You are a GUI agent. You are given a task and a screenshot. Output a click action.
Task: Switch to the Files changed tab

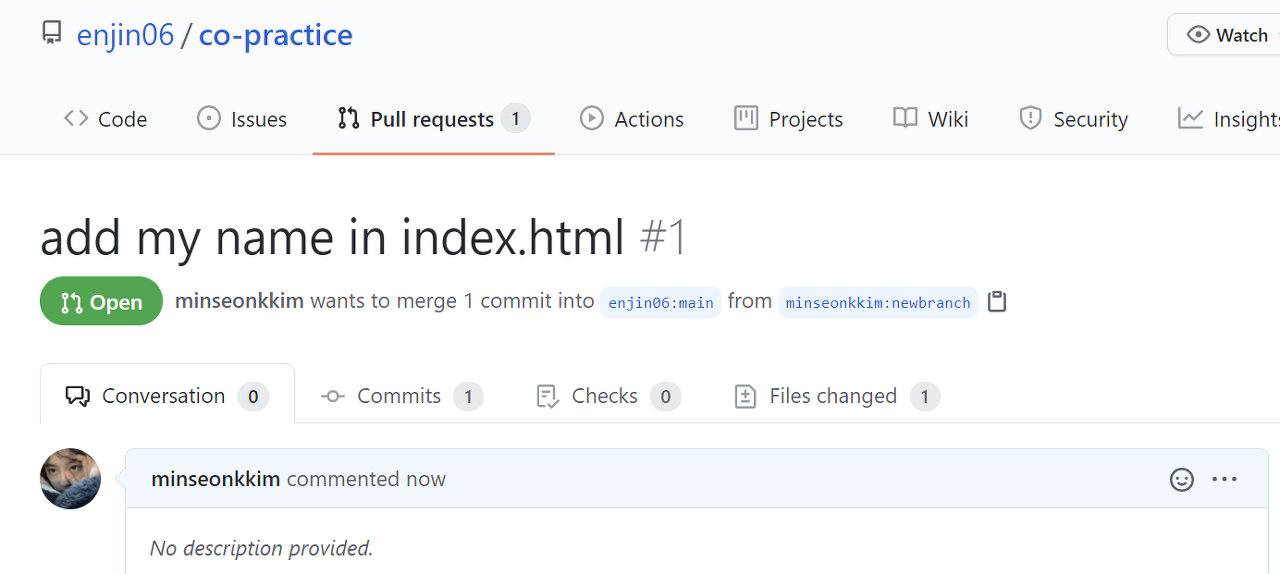click(x=837, y=396)
